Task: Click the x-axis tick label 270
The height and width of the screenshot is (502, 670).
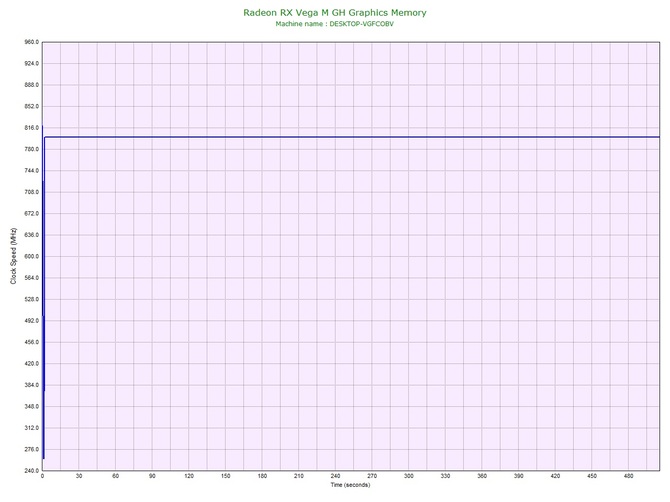Action: coord(372,476)
